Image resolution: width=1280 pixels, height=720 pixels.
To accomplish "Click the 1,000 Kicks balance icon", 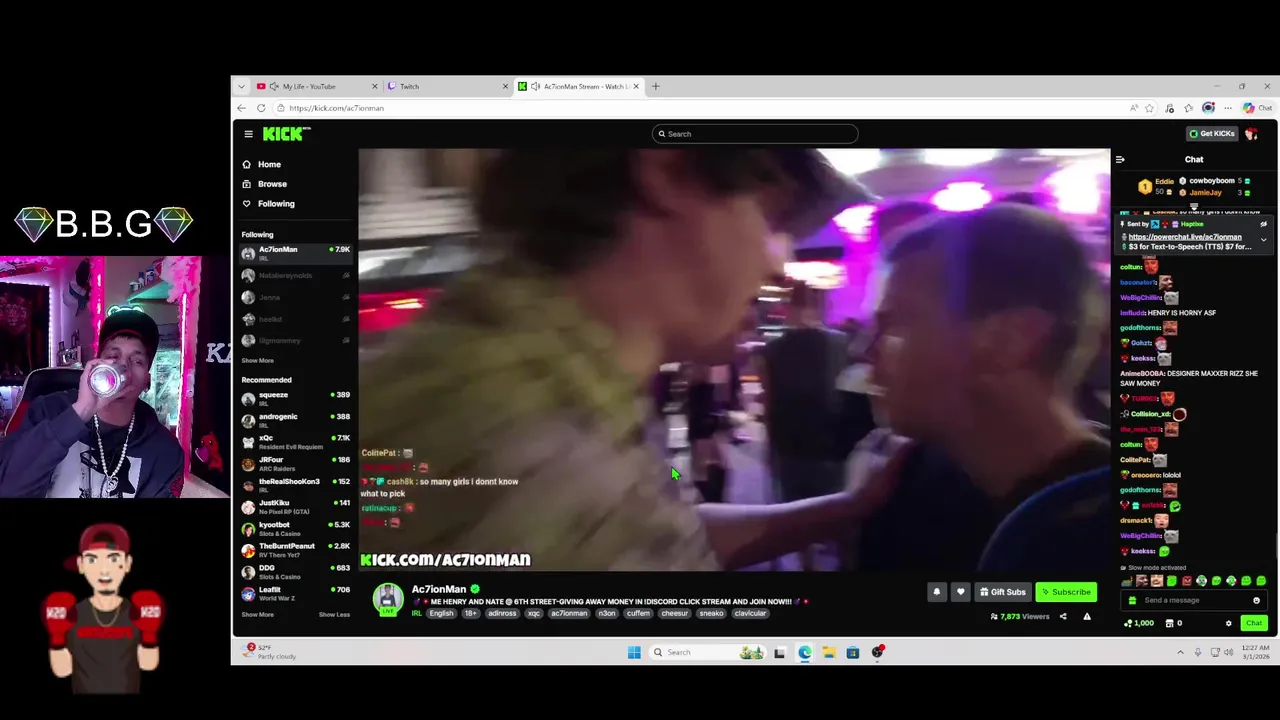I will tap(1139, 623).
